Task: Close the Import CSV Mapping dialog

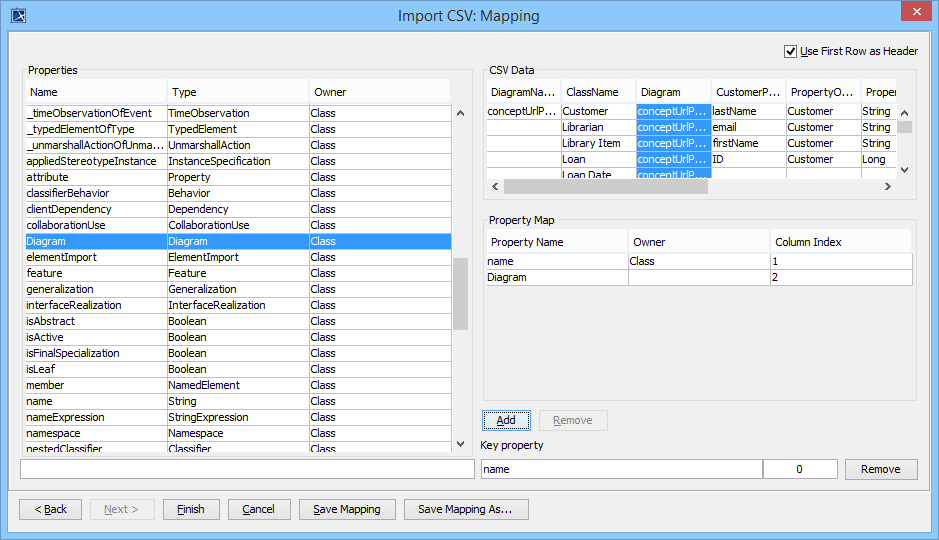Action: coord(915,15)
